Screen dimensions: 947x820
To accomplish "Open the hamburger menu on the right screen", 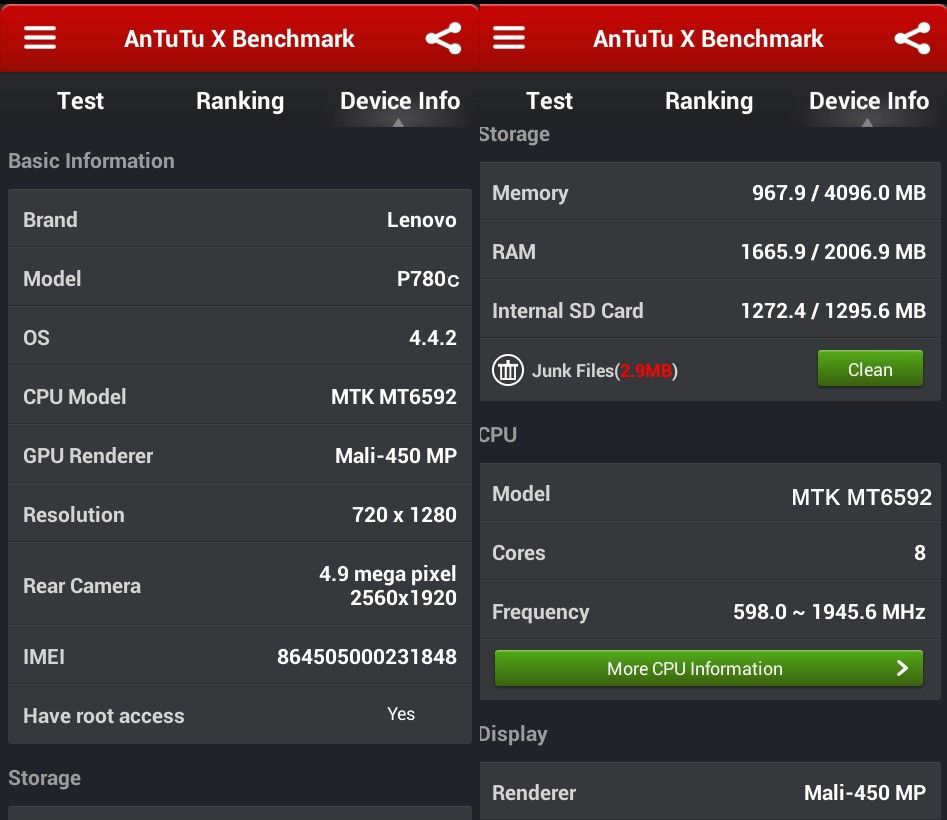I will coord(509,38).
